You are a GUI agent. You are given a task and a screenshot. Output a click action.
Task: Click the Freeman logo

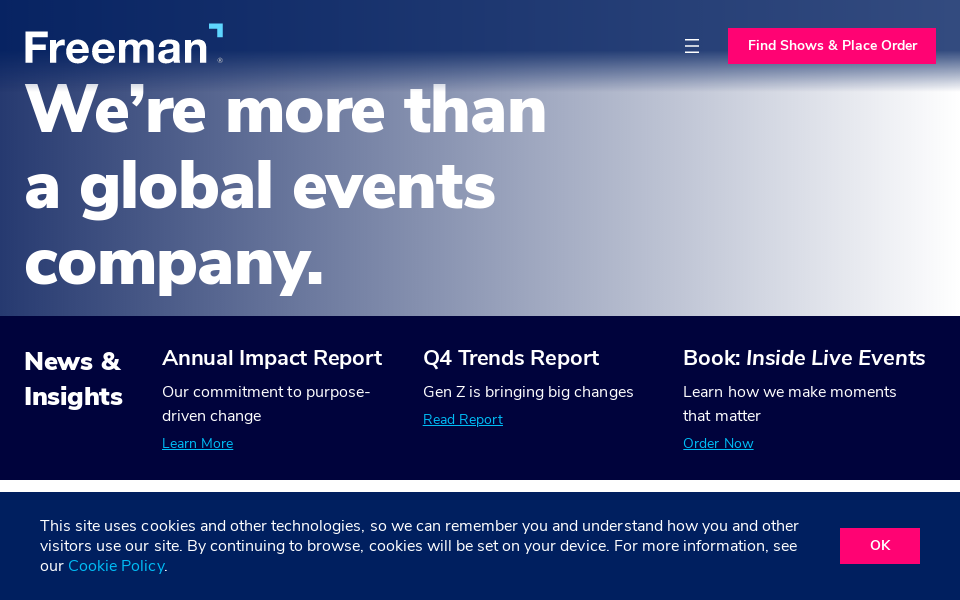(x=115, y=46)
